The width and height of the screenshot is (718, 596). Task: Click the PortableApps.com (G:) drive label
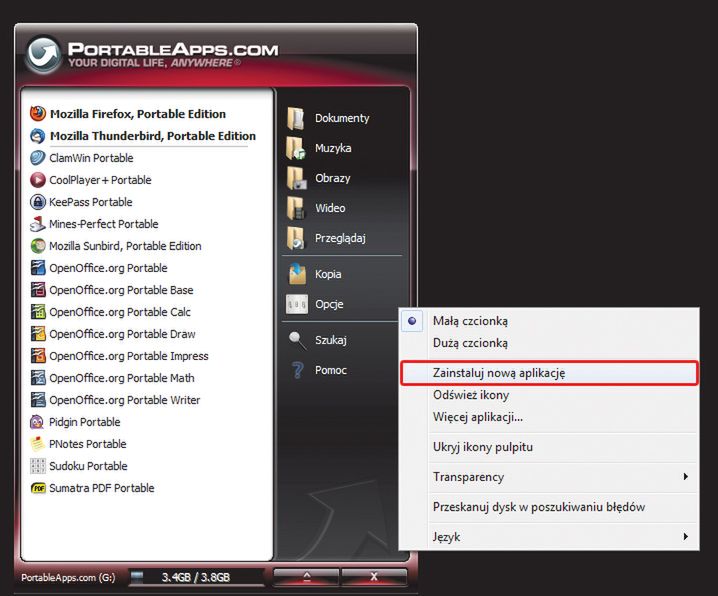click(x=68, y=577)
